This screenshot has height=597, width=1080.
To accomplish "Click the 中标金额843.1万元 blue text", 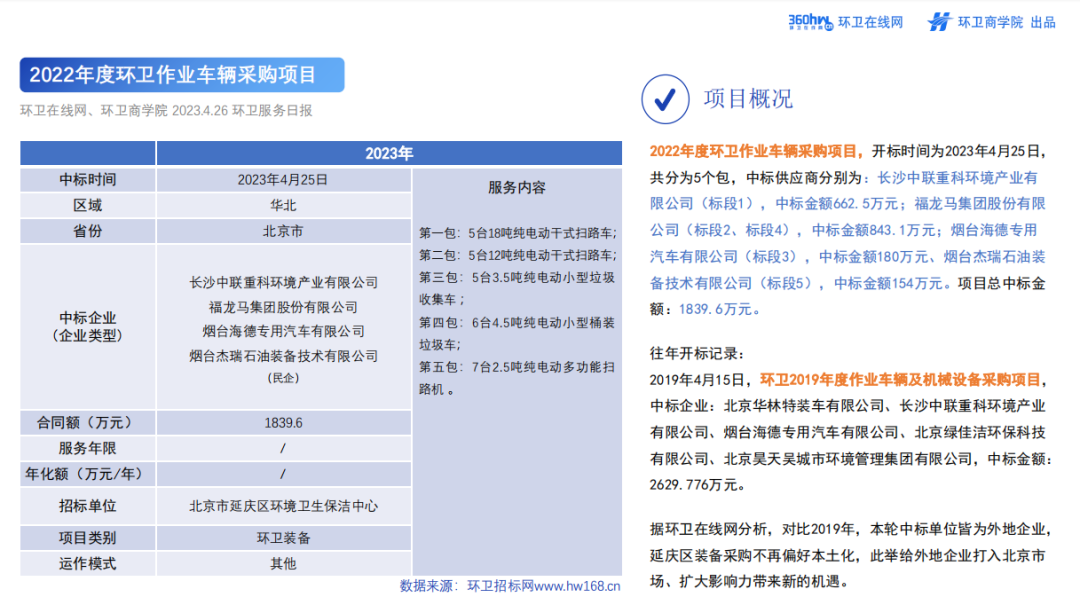I will click(x=873, y=230).
